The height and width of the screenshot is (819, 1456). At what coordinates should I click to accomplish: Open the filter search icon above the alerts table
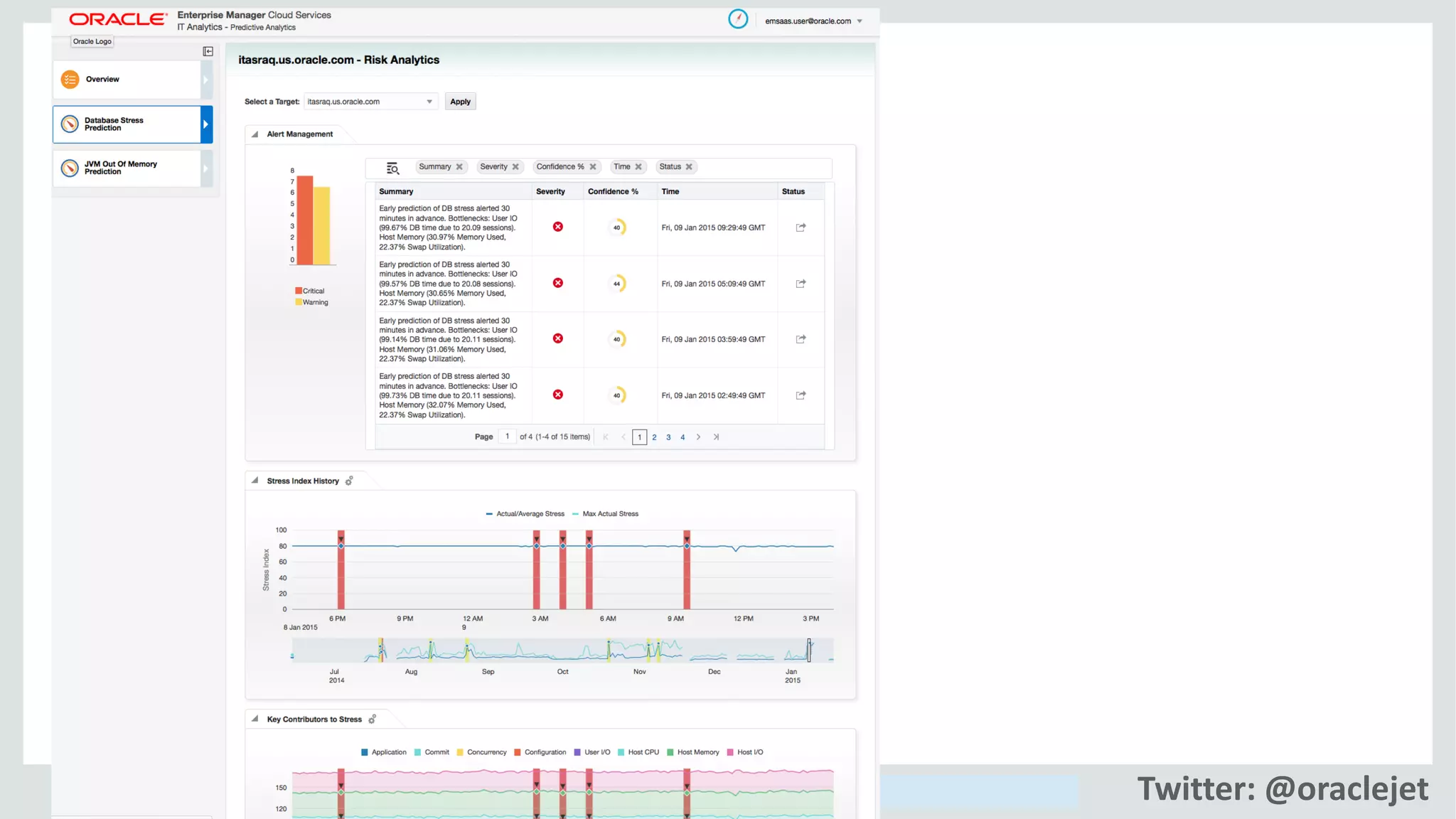392,168
